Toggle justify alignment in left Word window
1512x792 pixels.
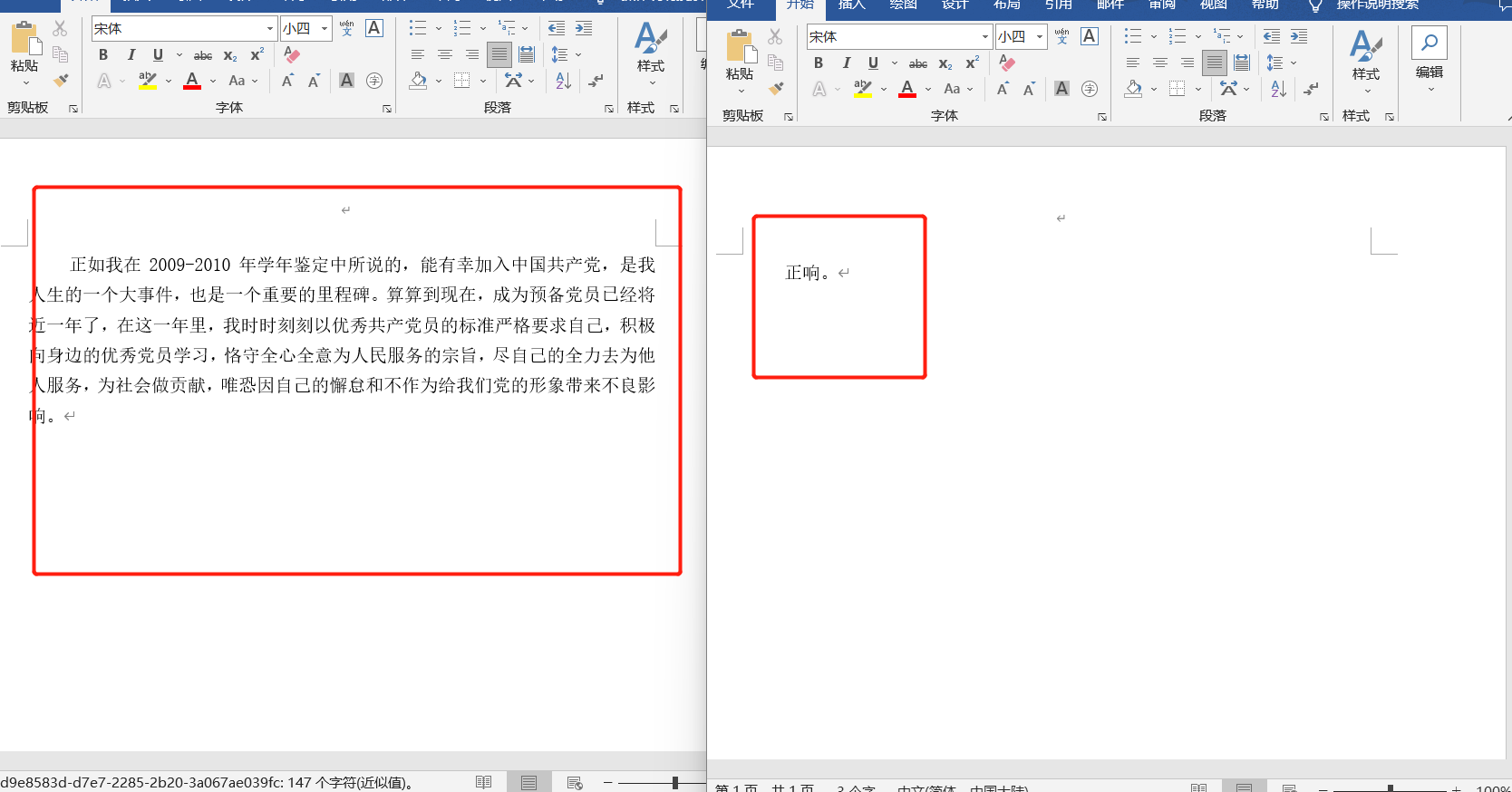pos(499,54)
